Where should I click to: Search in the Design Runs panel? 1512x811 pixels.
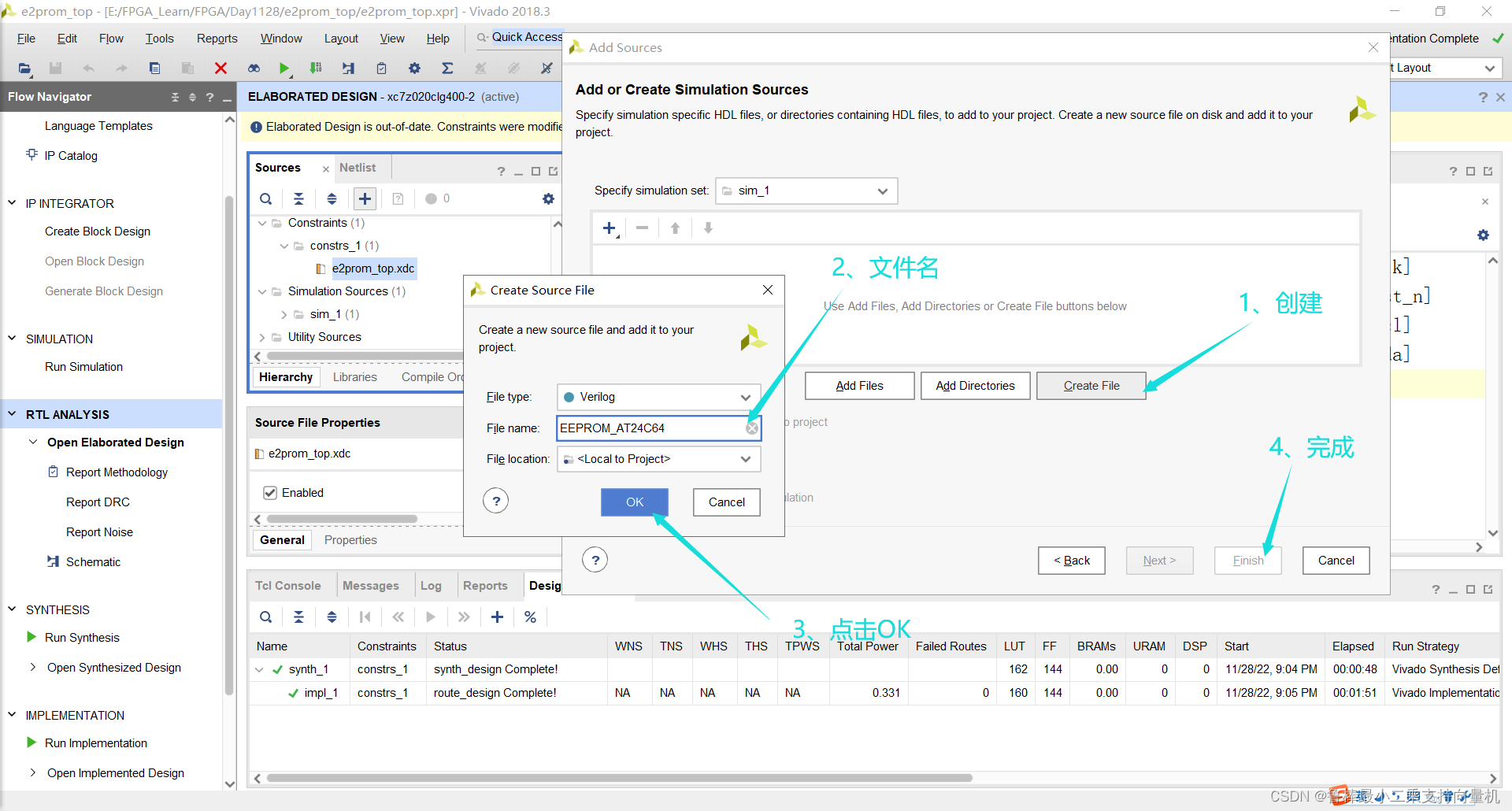tap(266, 617)
